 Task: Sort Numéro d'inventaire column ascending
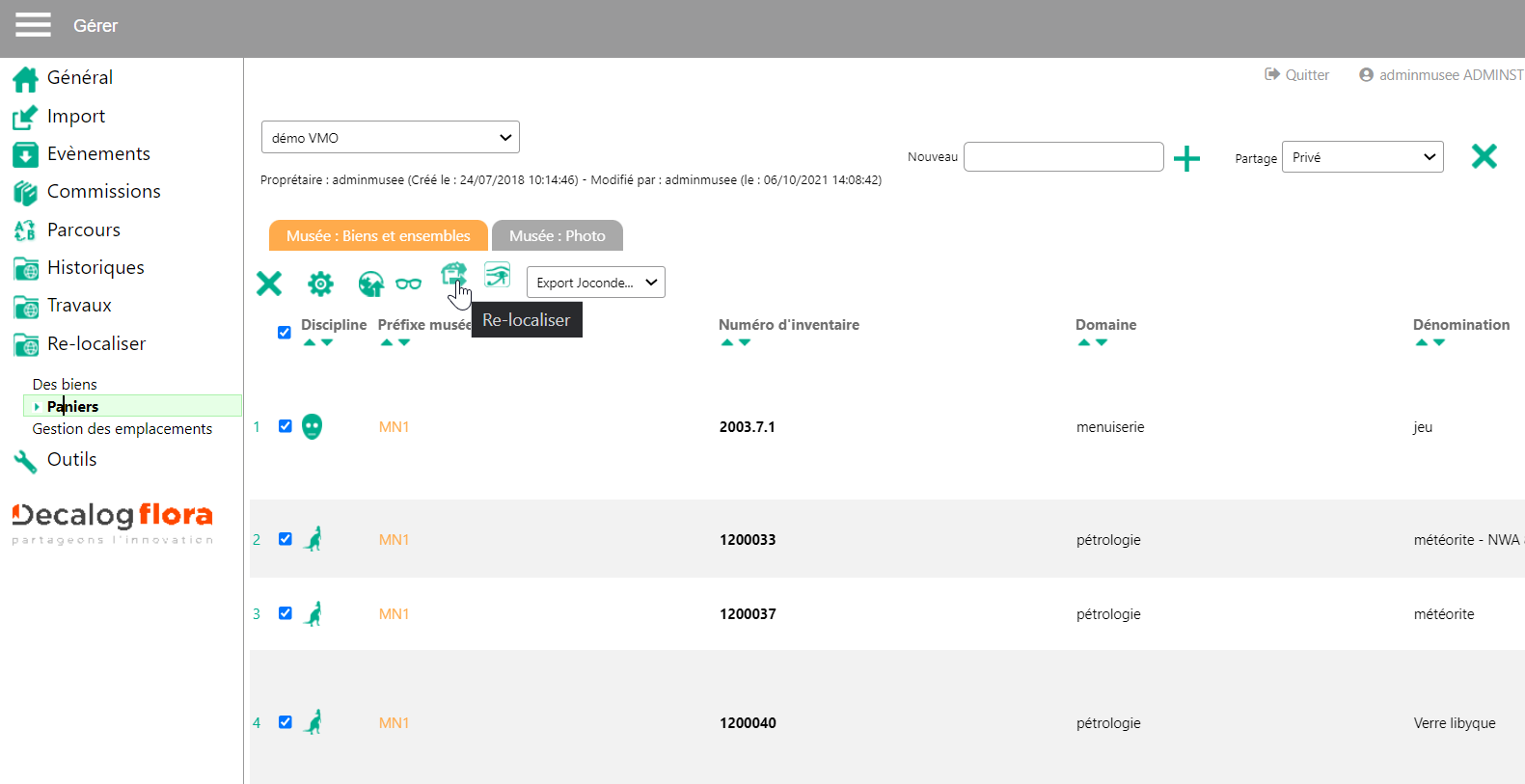727,342
